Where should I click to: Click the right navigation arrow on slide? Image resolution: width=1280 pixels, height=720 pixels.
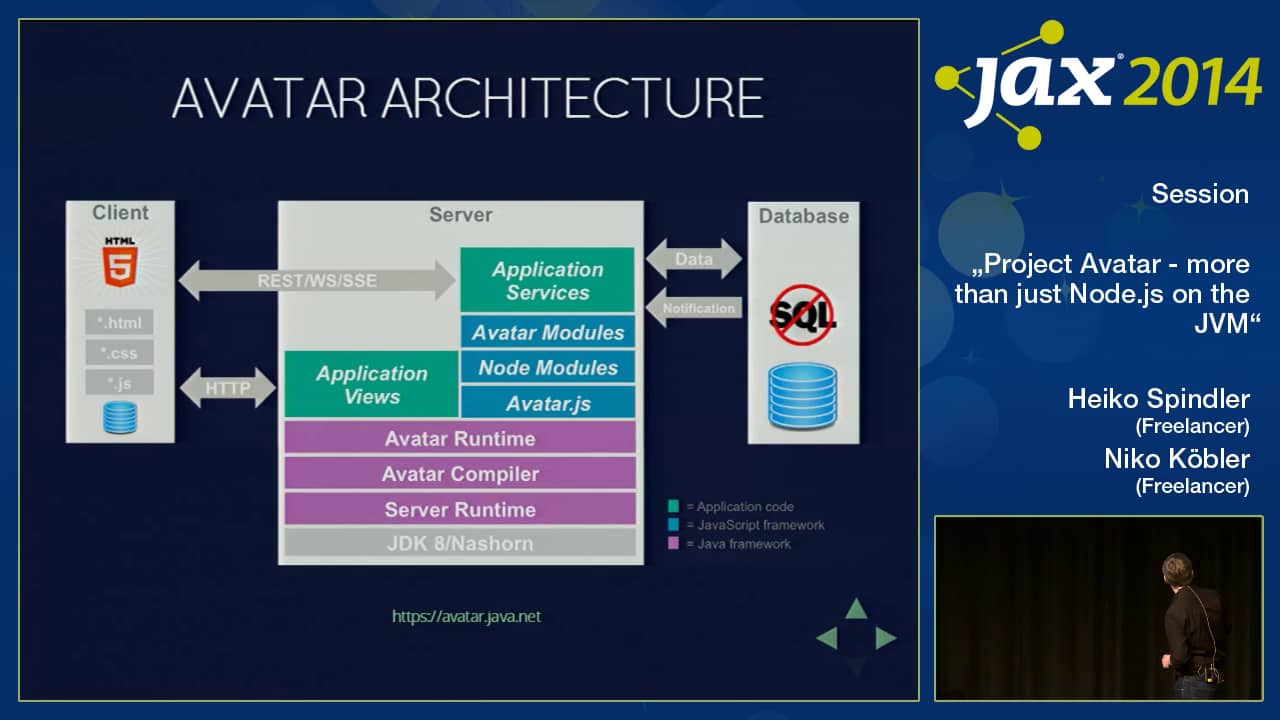tap(886, 638)
